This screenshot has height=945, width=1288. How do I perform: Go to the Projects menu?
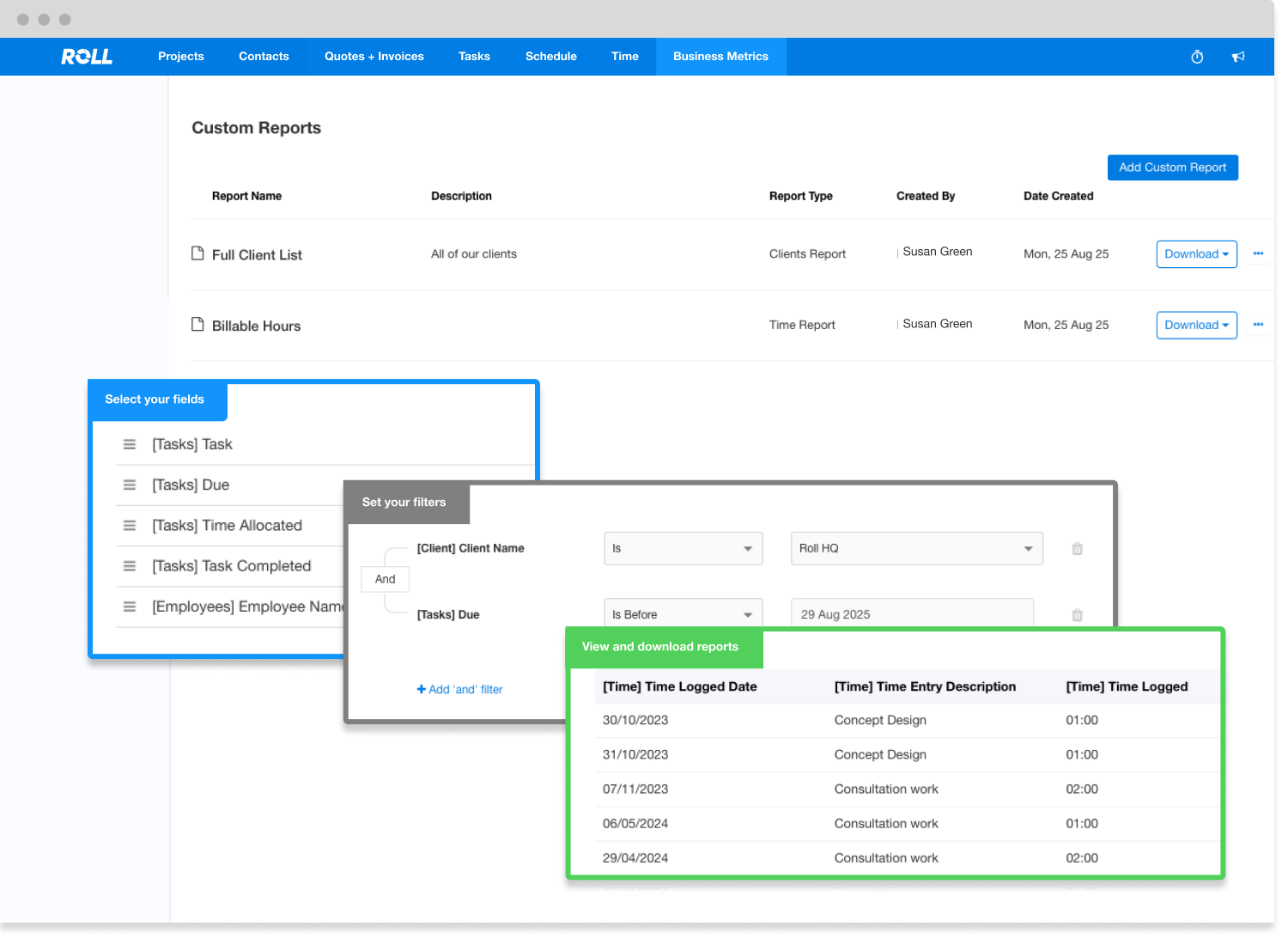[181, 57]
